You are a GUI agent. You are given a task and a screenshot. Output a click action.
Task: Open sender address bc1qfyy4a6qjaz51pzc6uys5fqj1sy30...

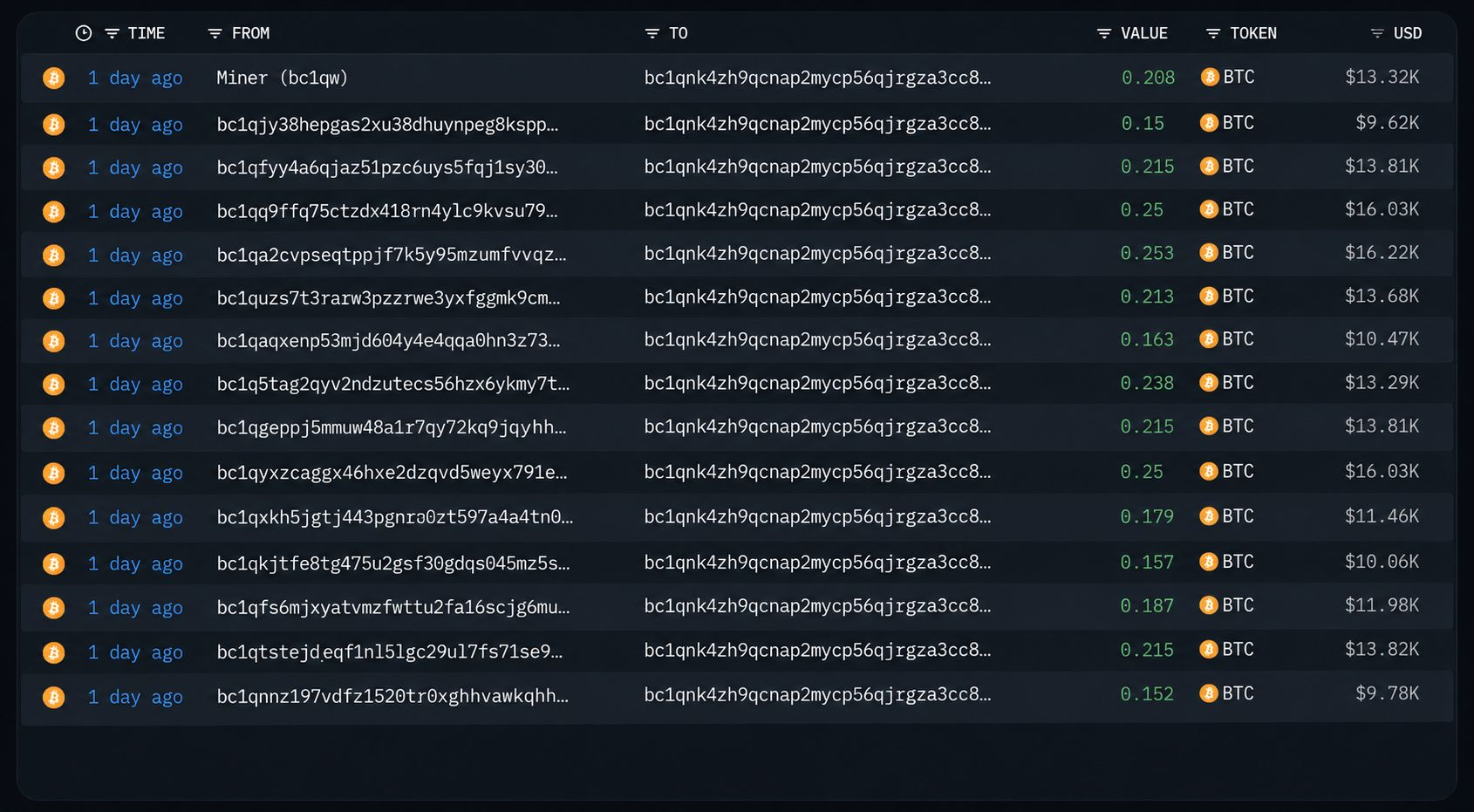tap(387, 167)
